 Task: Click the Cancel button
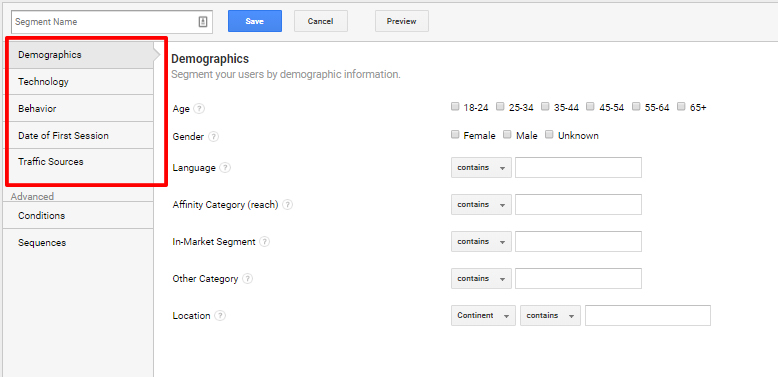pos(321,21)
